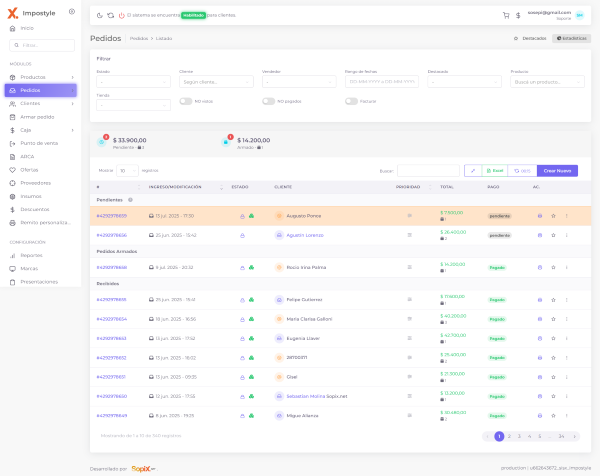Click the Buscar search field above table
Image resolution: width=600 pixels, height=476 pixels.
(x=428, y=171)
